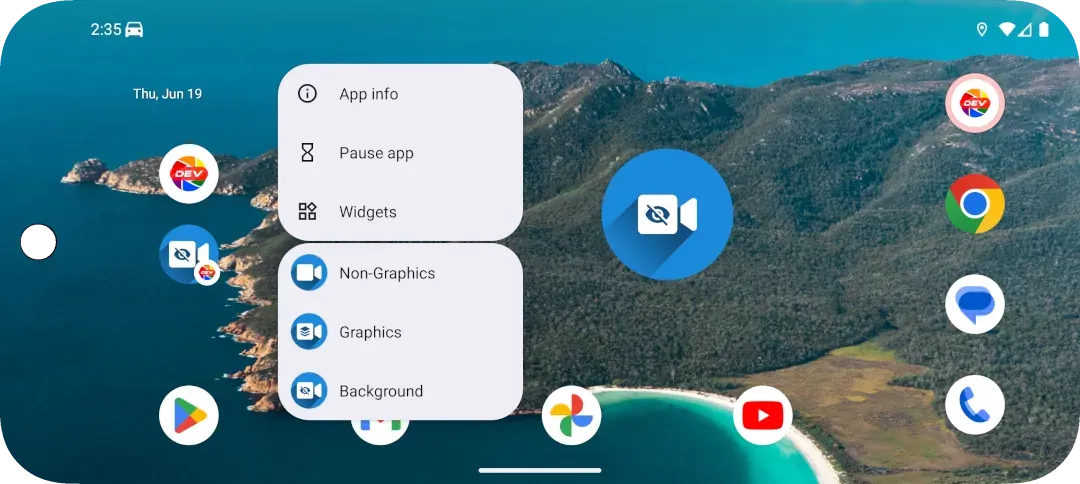Tap the battery status icon
Image resolution: width=1080 pixels, height=484 pixels.
[x=1044, y=30]
